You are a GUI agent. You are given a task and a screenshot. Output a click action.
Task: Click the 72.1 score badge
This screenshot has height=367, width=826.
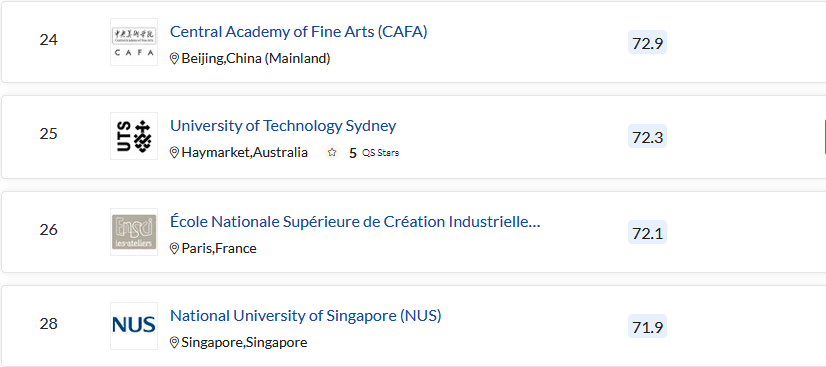pyautogui.click(x=647, y=232)
